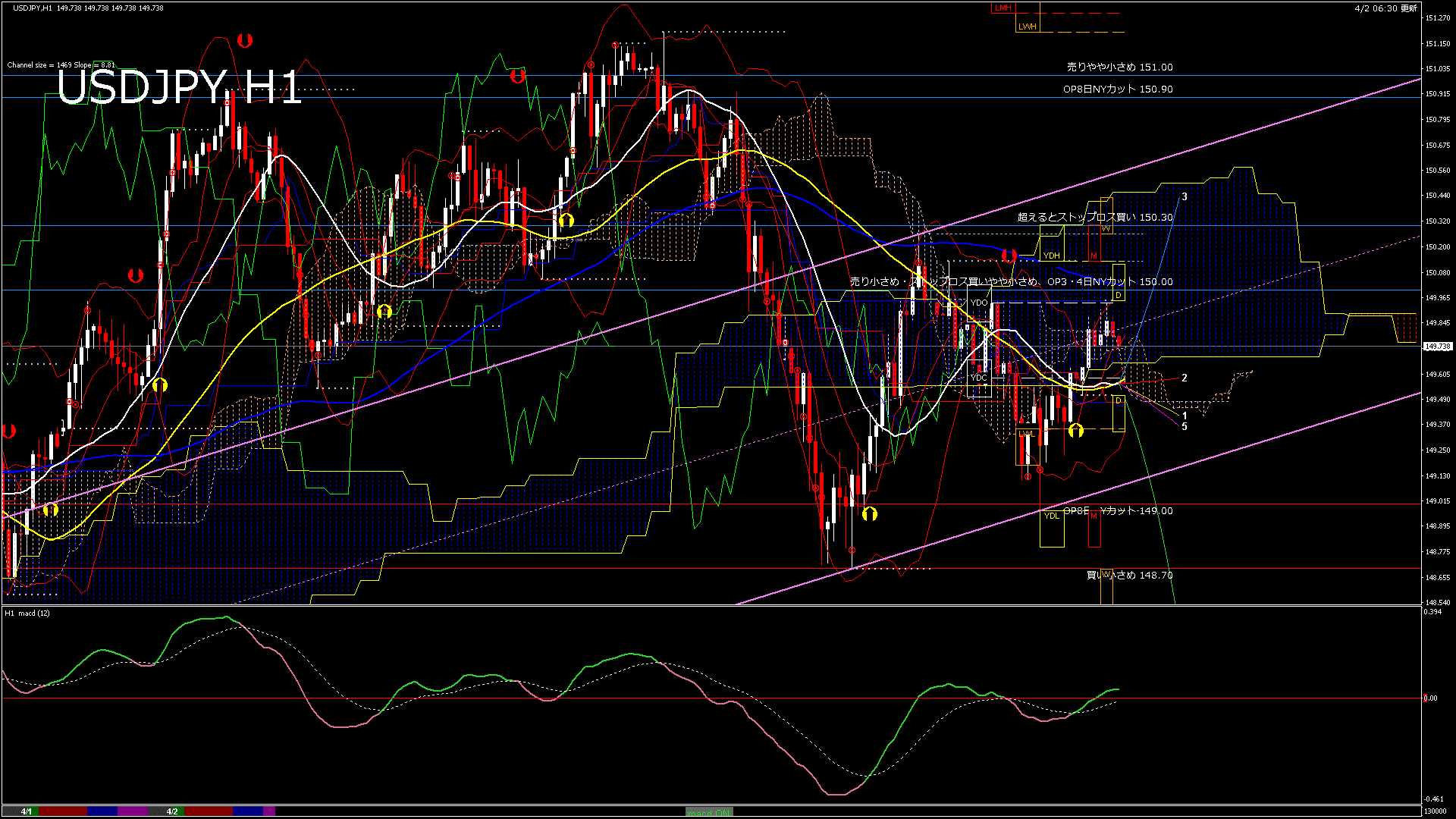Image resolution: width=1456 pixels, height=819 pixels.
Task: Click the 150.080 price axis value
Action: click(x=1437, y=272)
